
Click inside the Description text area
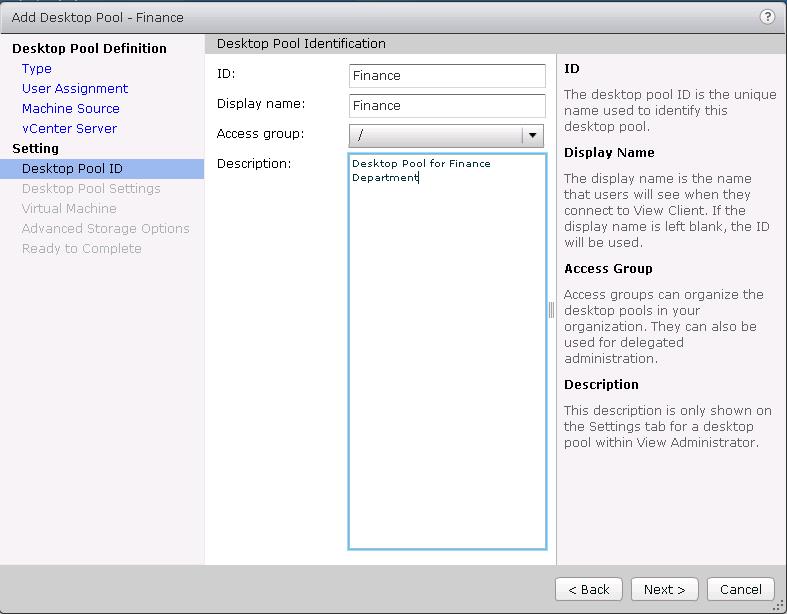tap(447, 350)
